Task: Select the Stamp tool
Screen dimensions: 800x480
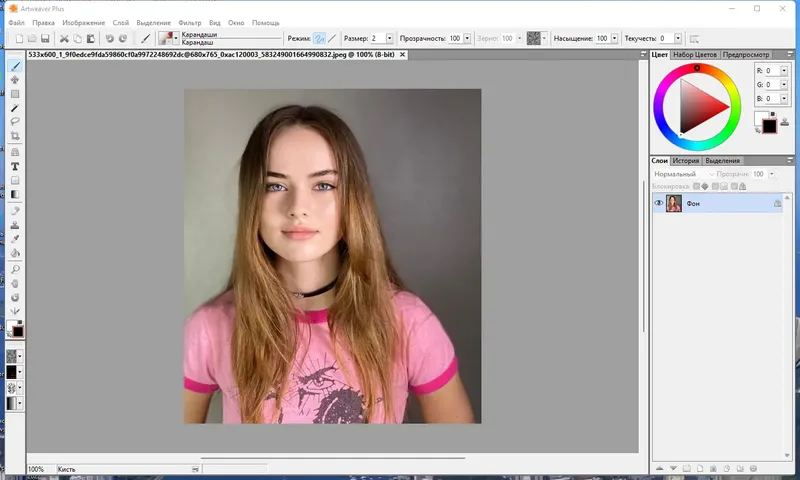Action: 15,225
